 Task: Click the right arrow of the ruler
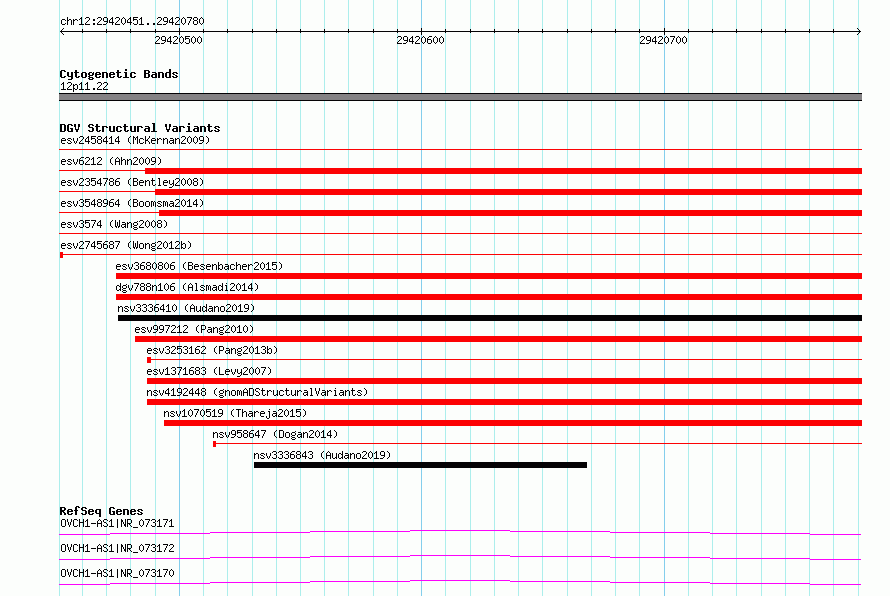859,31
